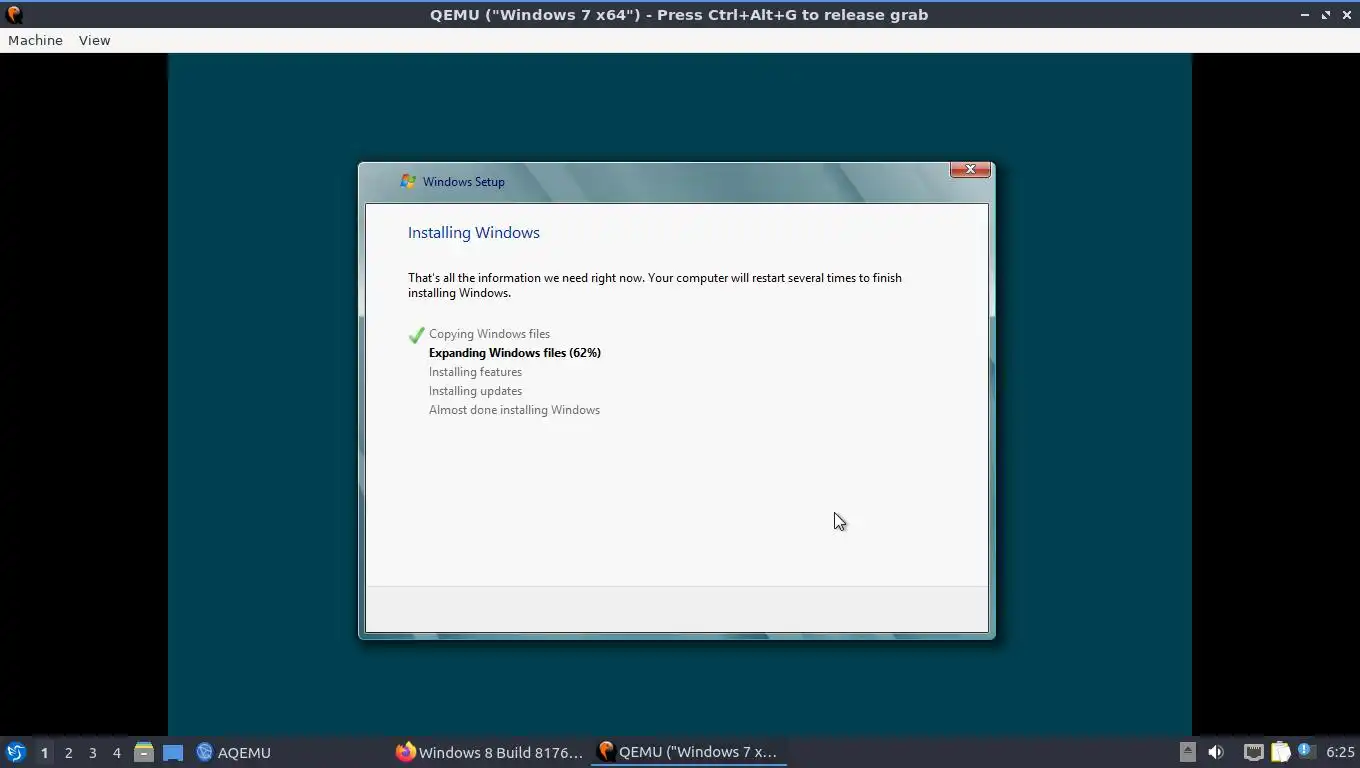Switch to workspace 3
Image resolution: width=1360 pixels, height=768 pixels.
point(92,752)
